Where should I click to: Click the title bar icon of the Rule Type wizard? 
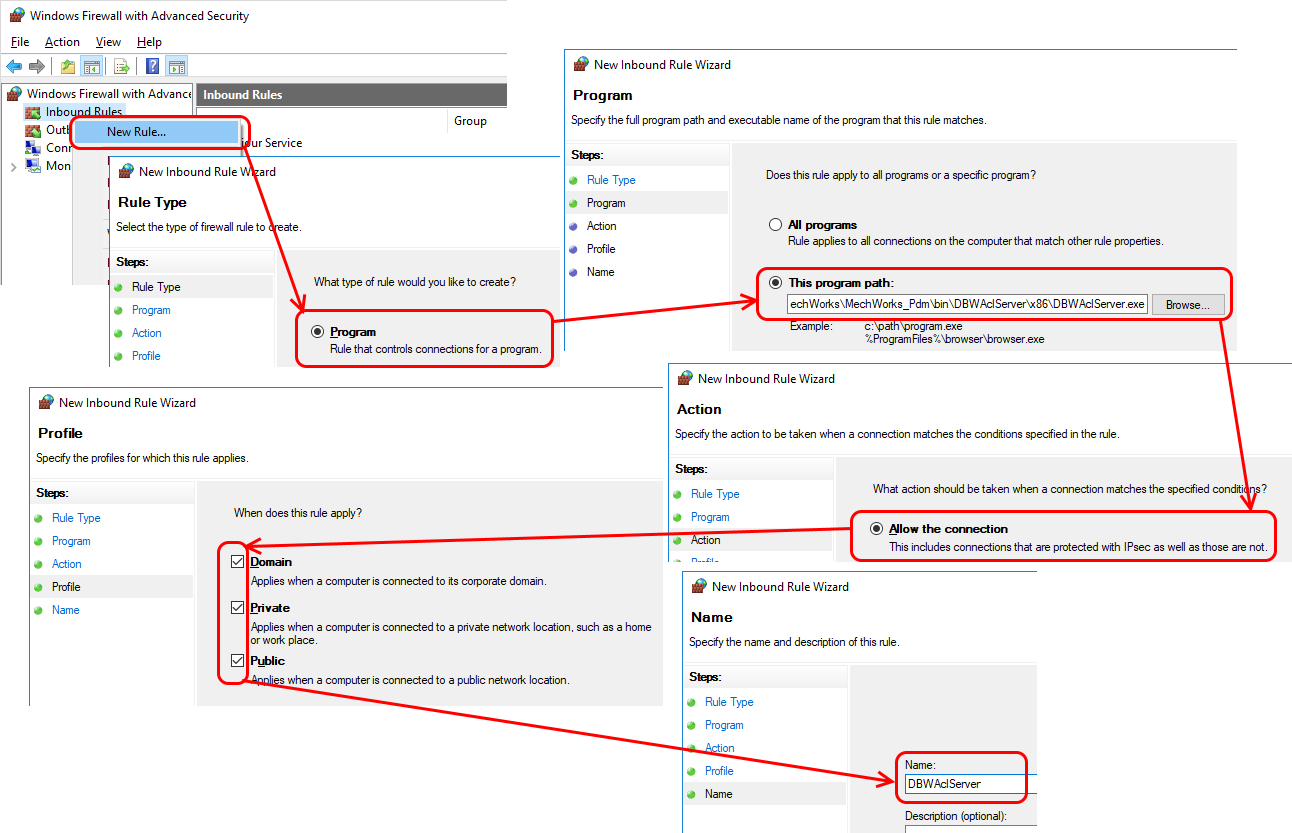tap(125, 171)
